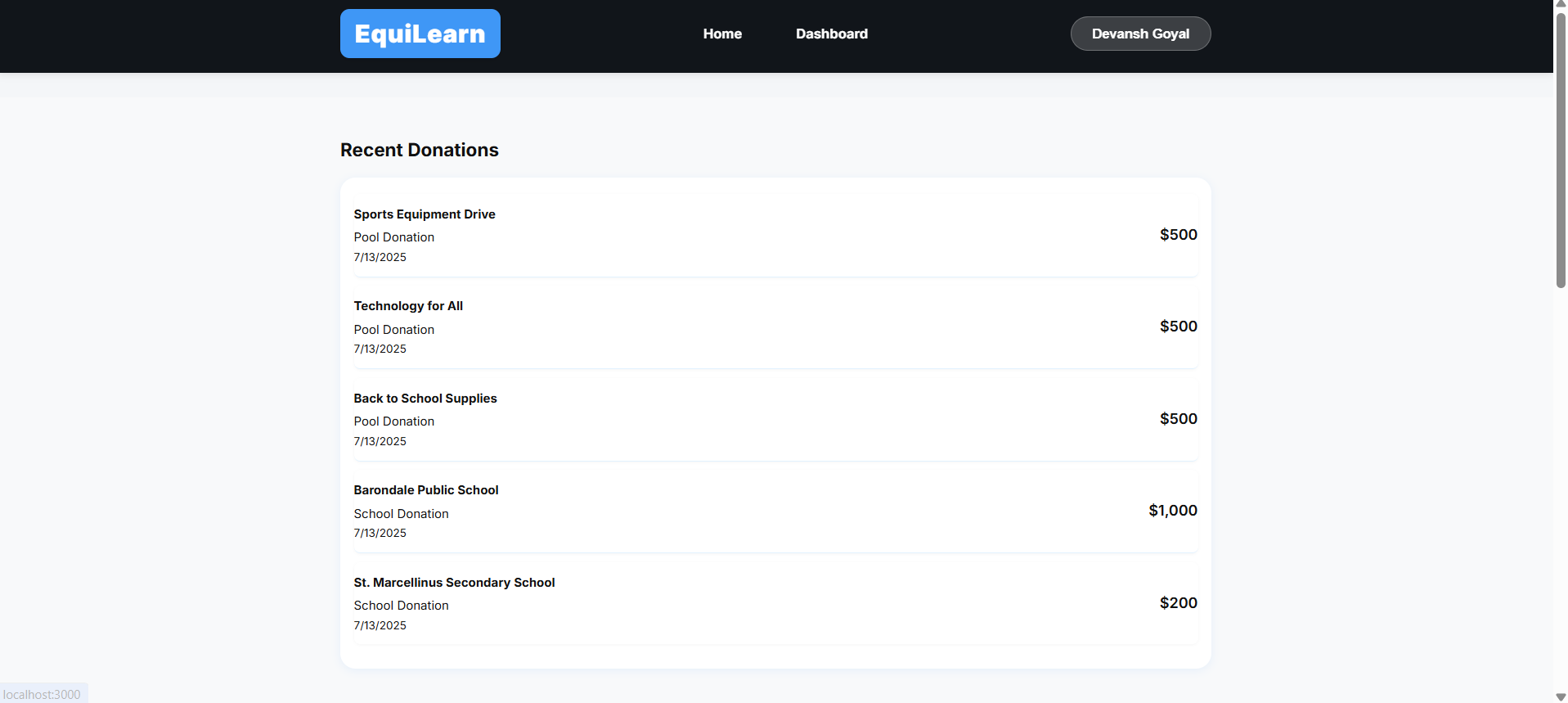Click the Recent Donations heading
Image resolution: width=1568 pixels, height=703 pixels.
(419, 150)
